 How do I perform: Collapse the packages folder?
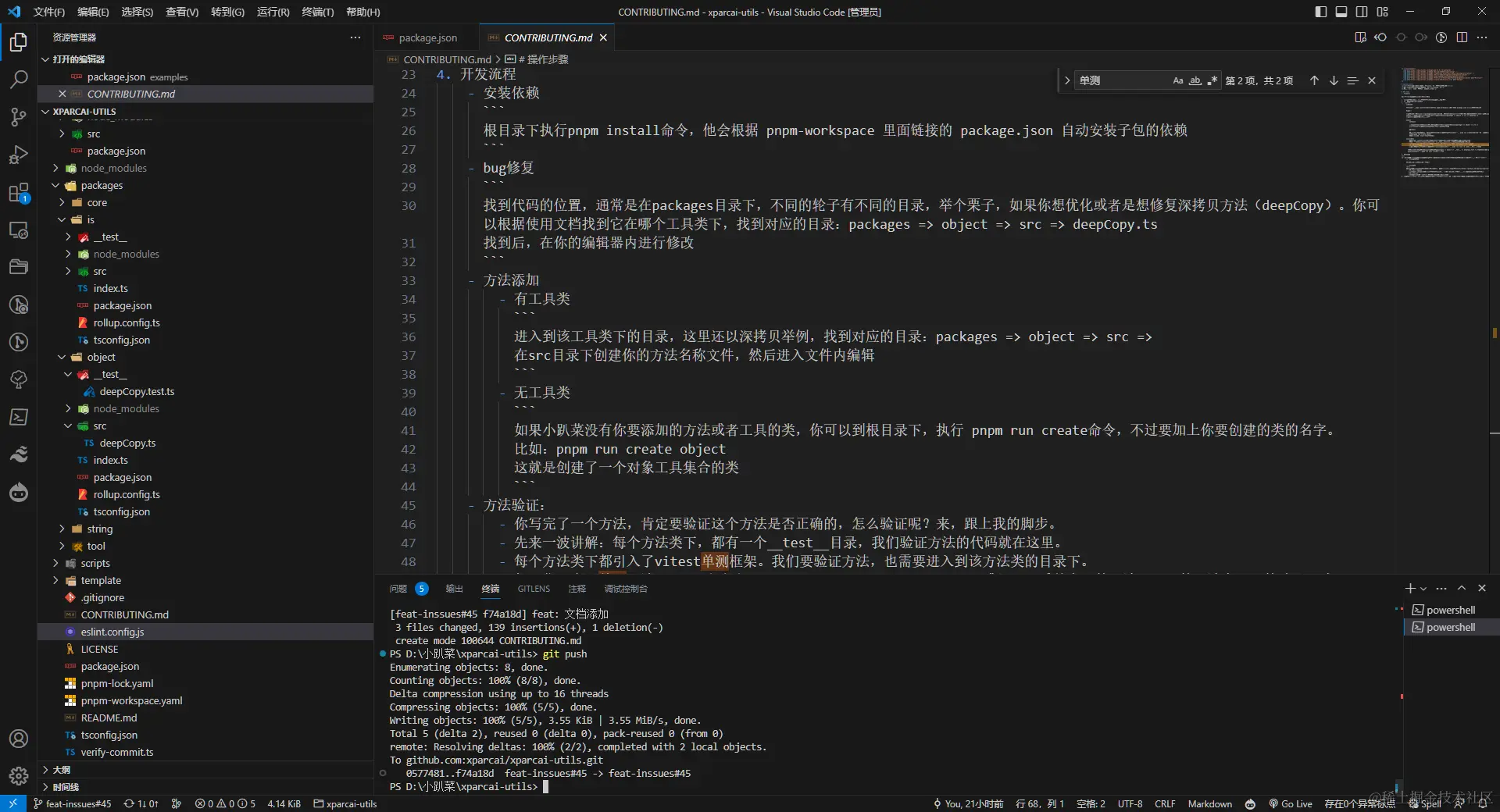point(102,185)
